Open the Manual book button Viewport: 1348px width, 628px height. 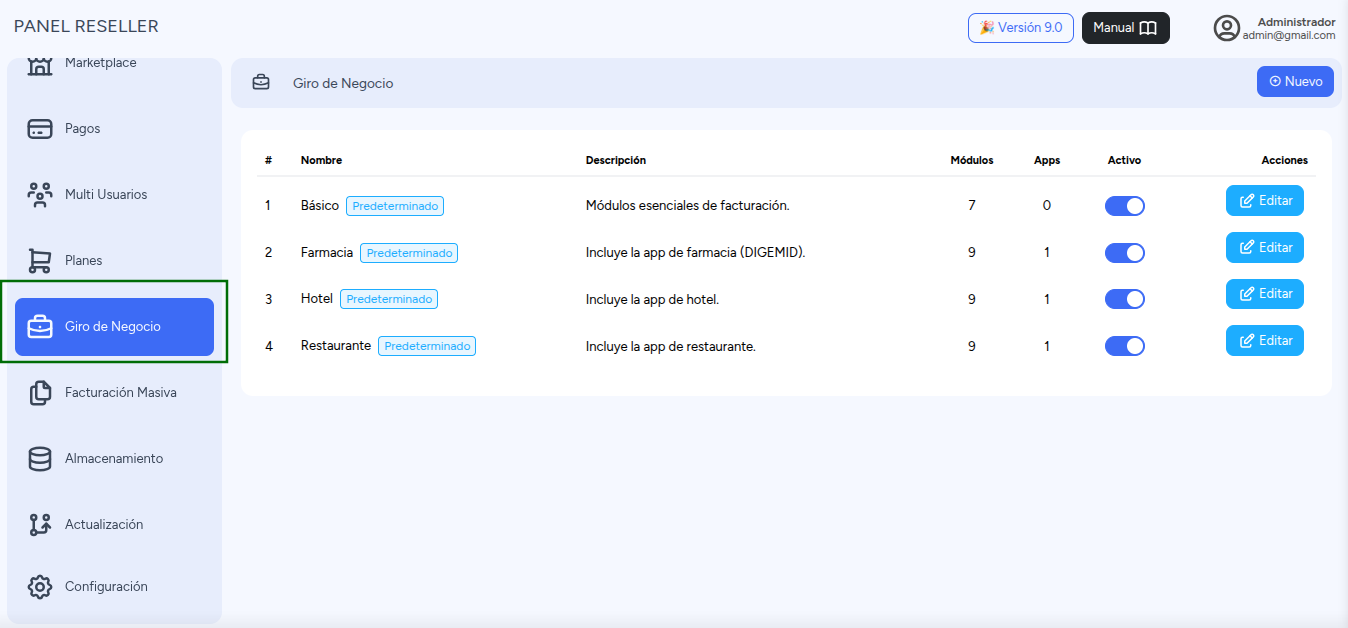(x=1125, y=28)
